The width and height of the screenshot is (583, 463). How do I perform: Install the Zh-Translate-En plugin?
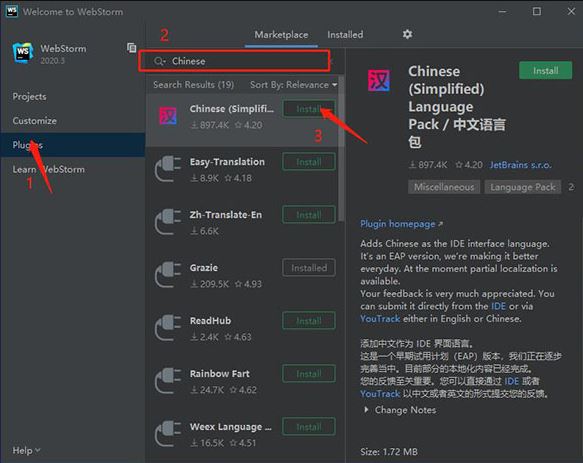pyautogui.click(x=309, y=215)
